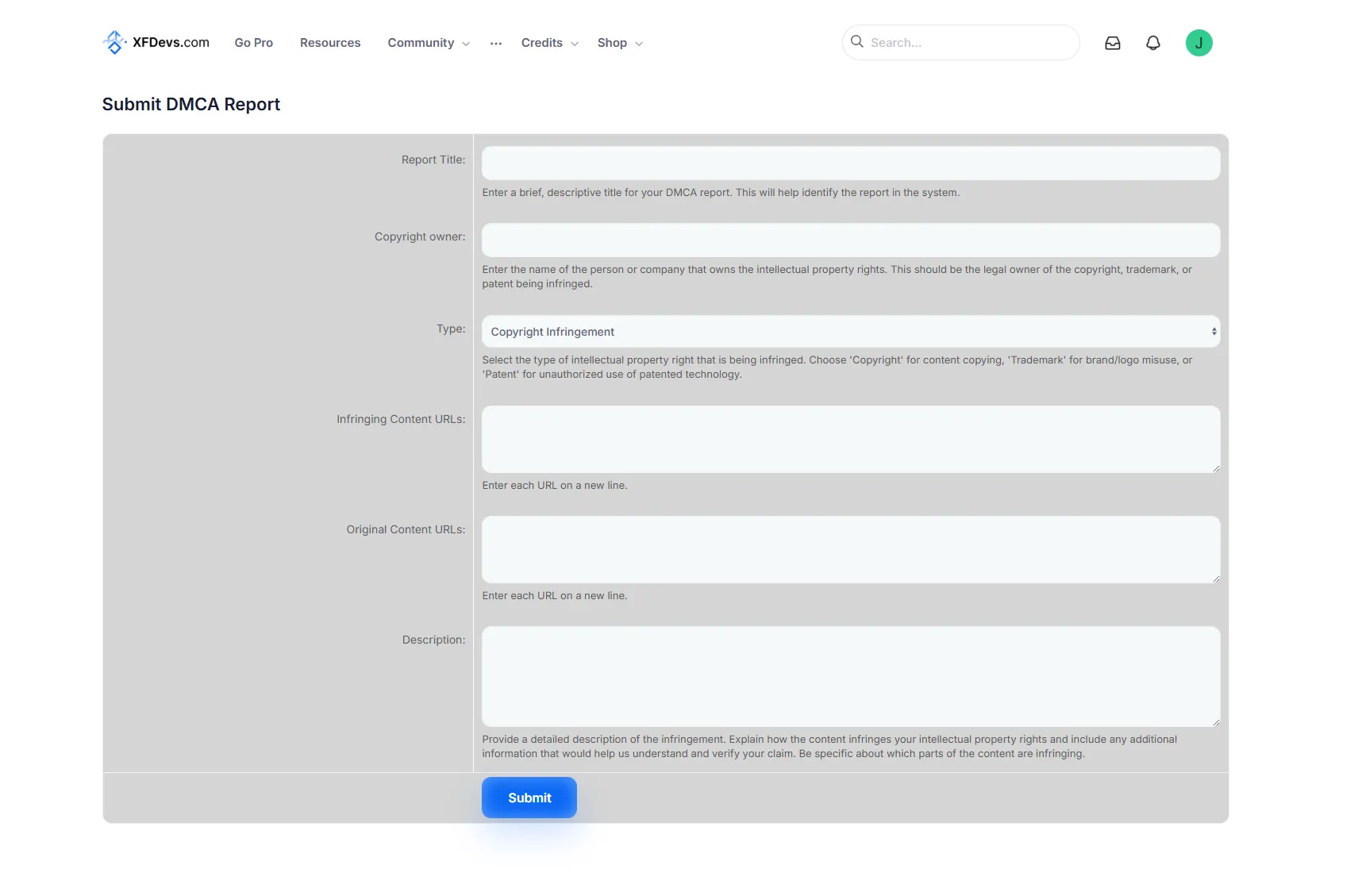Click into the Infringing Content URLs textarea
Image resolution: width=1358 pixels, height=896 pixels.
(850, 440)
